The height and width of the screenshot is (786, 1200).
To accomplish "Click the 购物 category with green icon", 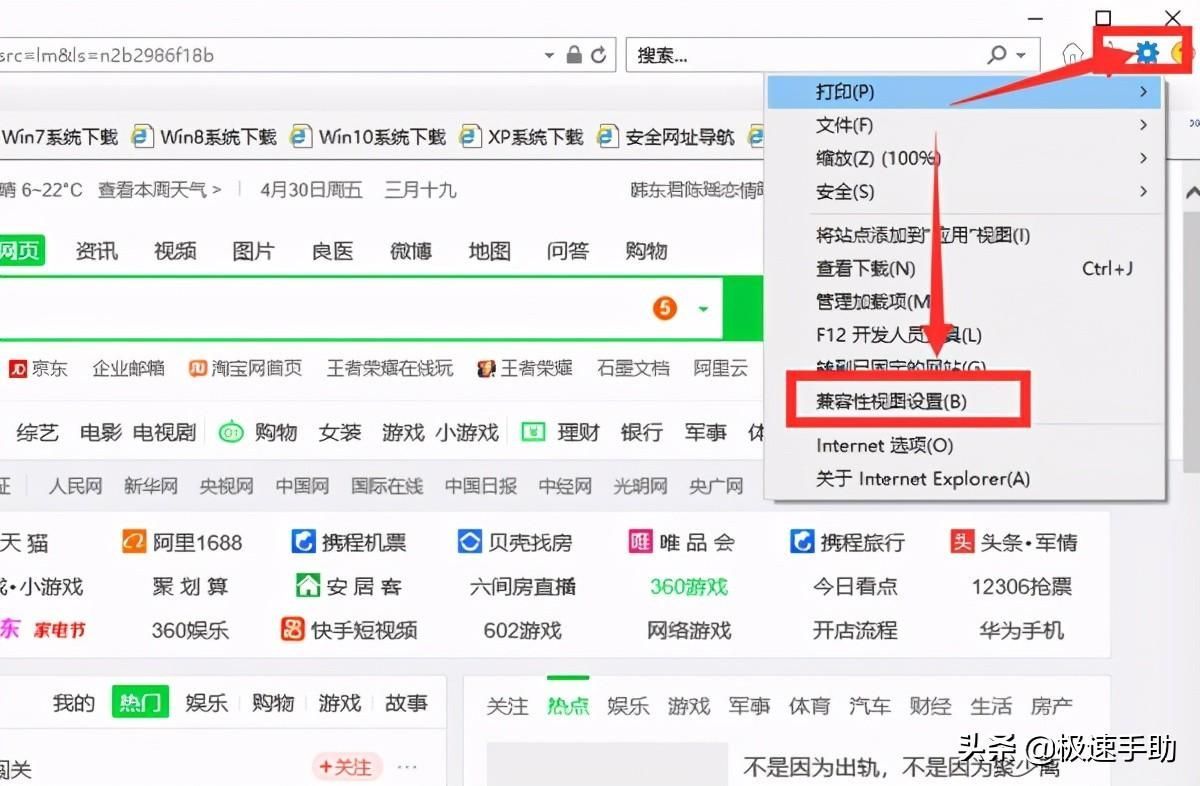I will point(258,432).
